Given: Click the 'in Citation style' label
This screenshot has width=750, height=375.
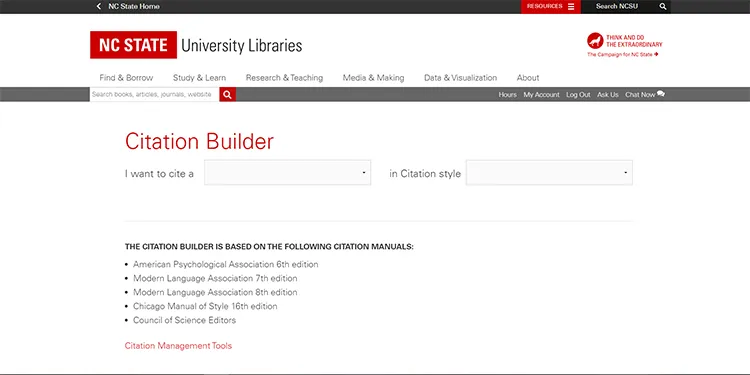Looking at the screenshot, I should click(425, 174).
